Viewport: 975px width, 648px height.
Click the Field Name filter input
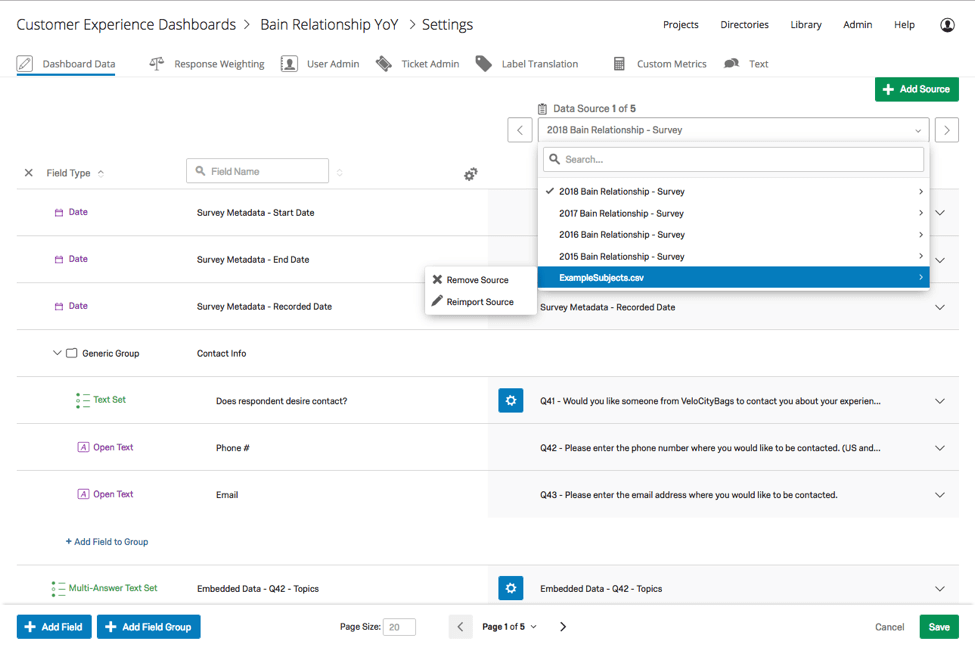tap(257, 170)
